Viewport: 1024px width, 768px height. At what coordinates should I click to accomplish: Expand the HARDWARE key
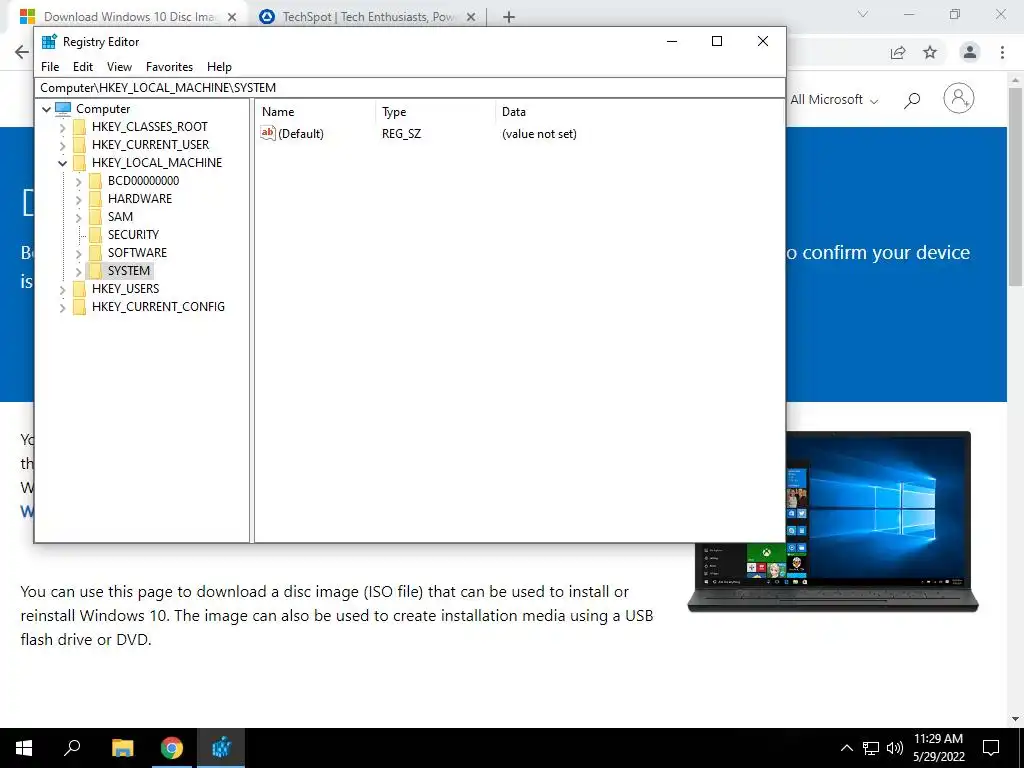tap(78, 199)
